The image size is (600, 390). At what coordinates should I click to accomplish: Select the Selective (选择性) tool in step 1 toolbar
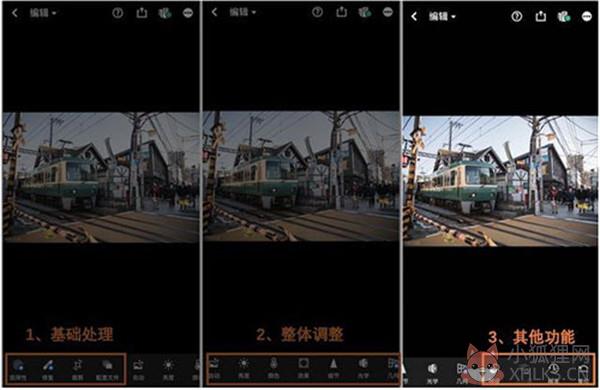(x=18, y=369)
